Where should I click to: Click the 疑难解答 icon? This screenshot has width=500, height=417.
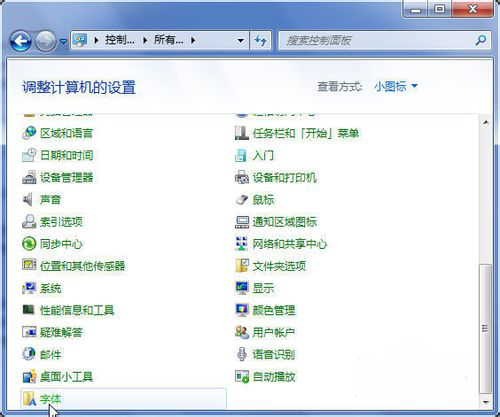click(29, 332)
